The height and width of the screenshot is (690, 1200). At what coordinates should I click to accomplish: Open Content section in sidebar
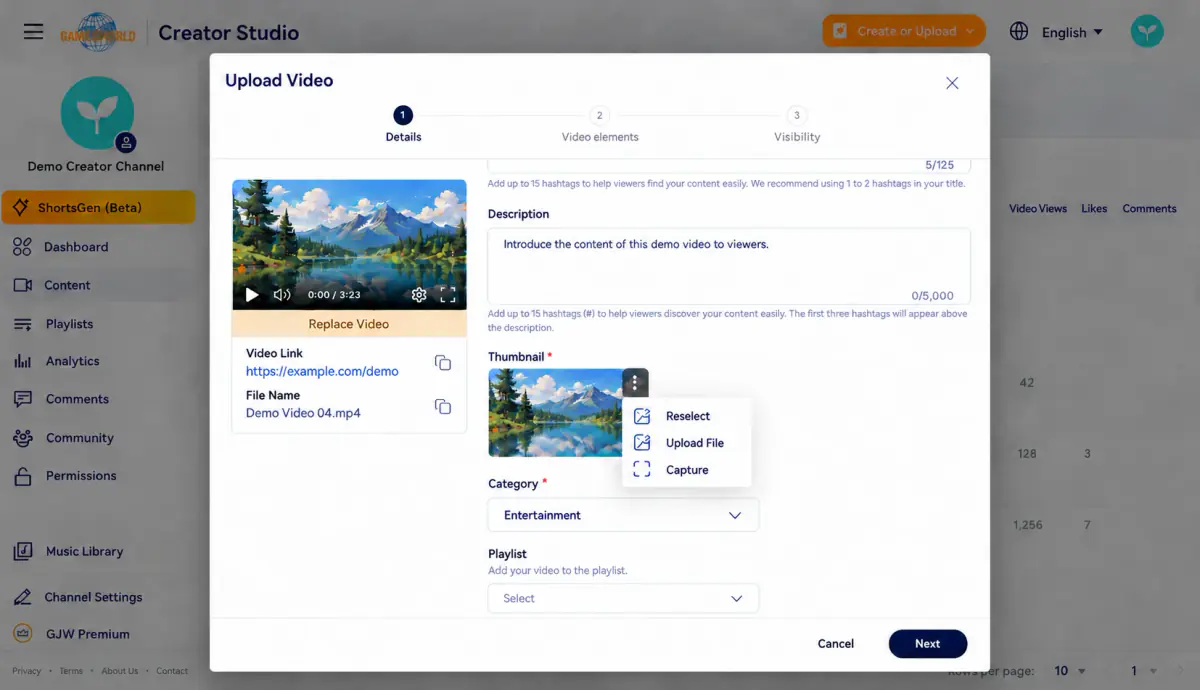(67, 285)
